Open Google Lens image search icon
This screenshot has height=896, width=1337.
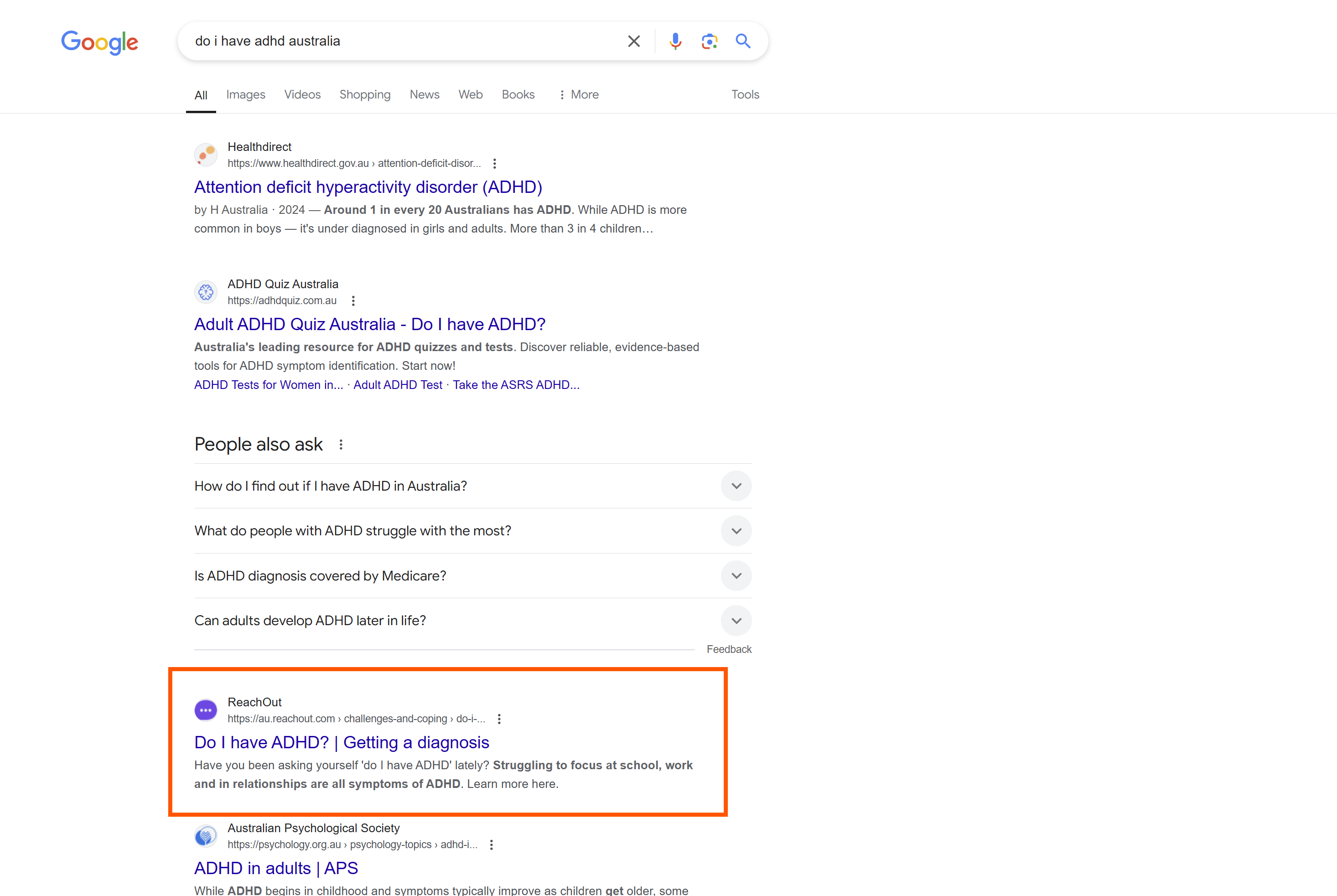[709, 41]
